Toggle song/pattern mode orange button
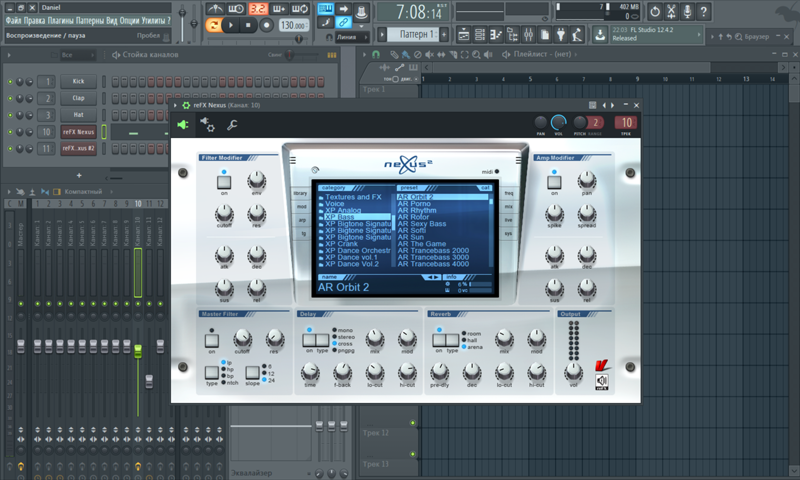 click(214, 25)
